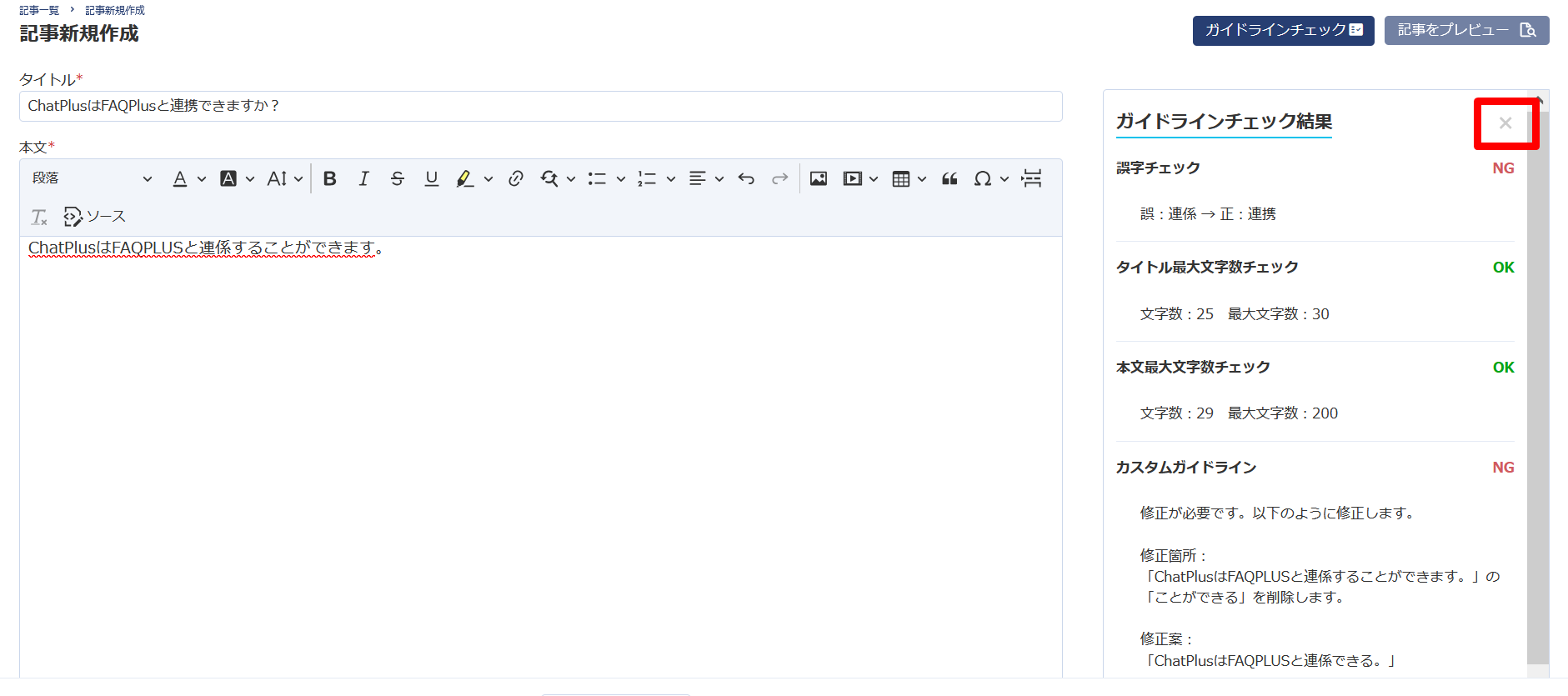Expand the background color dropdown arrow
Screen dimensions: 1568x696
pos(250,178)
